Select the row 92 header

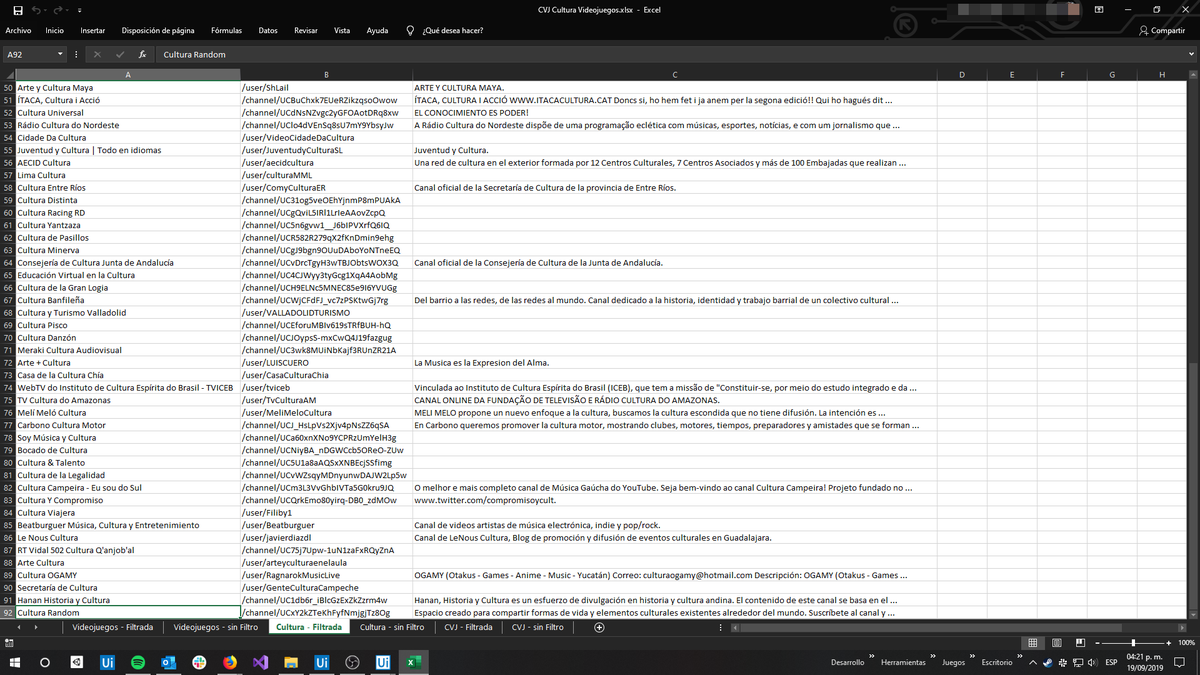click(x=8, y=613)
